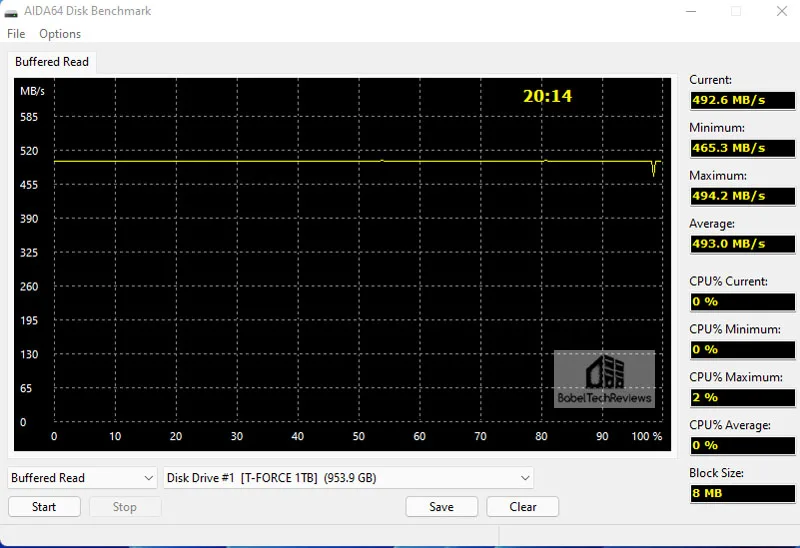800x548 pixels.
Task: Click the Clear button
Action: (x=522, y=507)
